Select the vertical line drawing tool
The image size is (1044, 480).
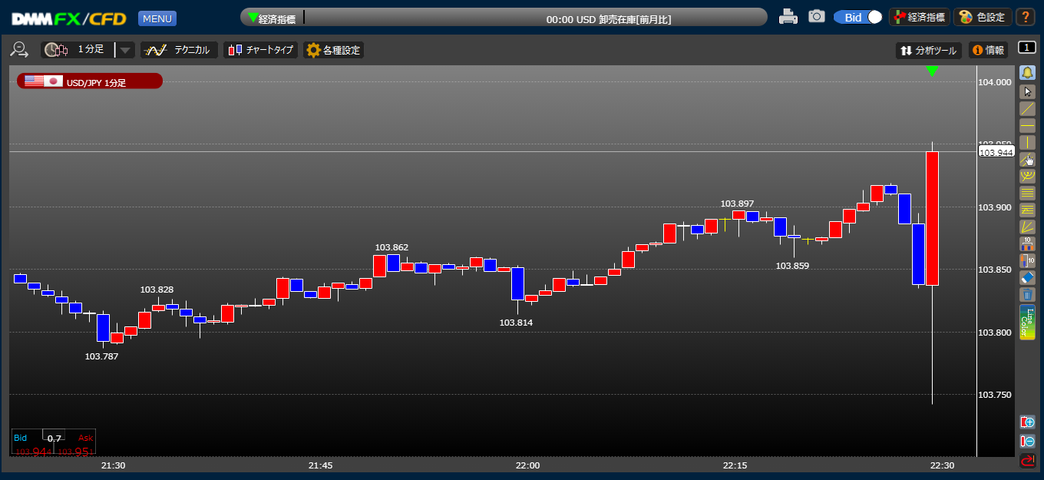click(x=1027, y=142)
